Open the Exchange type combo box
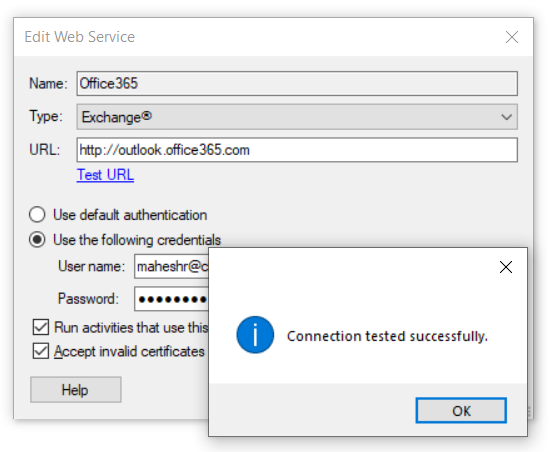Image resolution: width=551 pixels, height=452 pixels. click(297, 117)
